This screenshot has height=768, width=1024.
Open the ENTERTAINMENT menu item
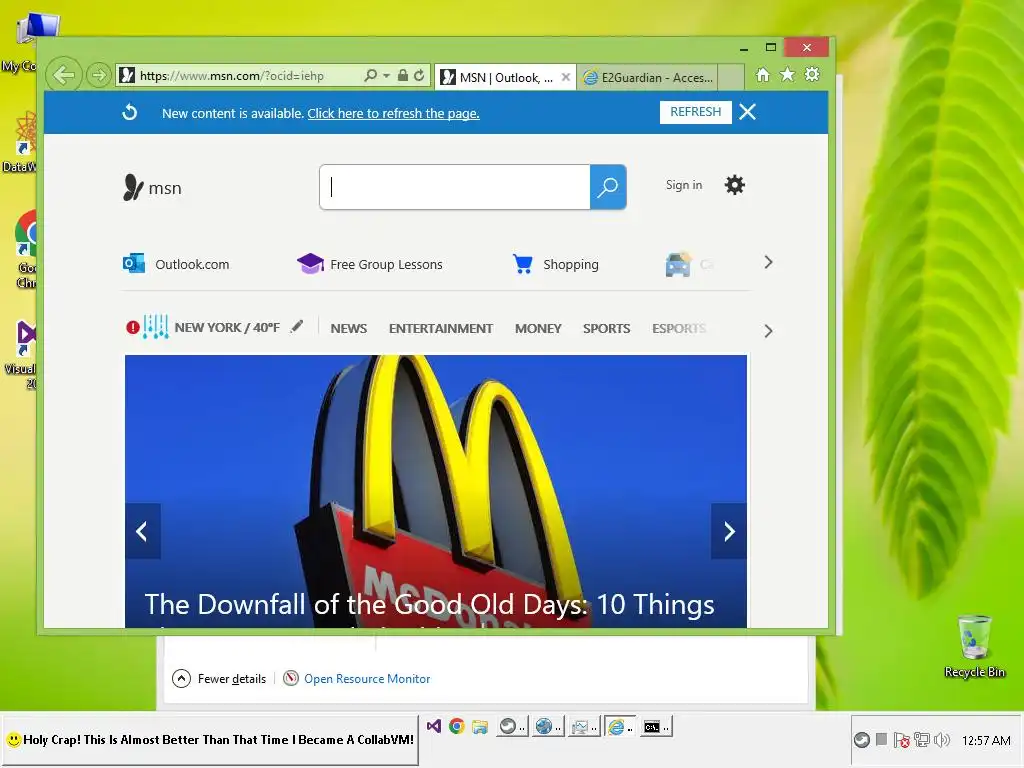point(441,328)
